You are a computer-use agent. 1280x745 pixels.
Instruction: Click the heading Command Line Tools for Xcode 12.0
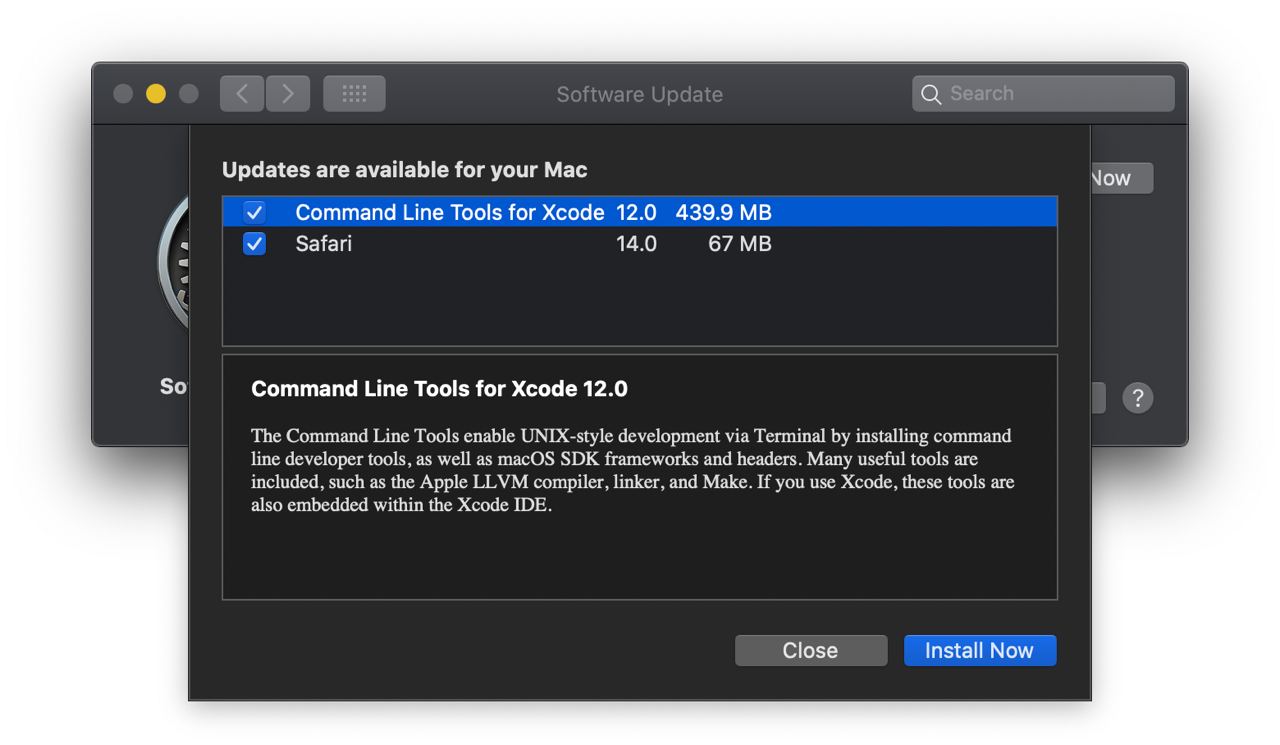pos(439,389)
